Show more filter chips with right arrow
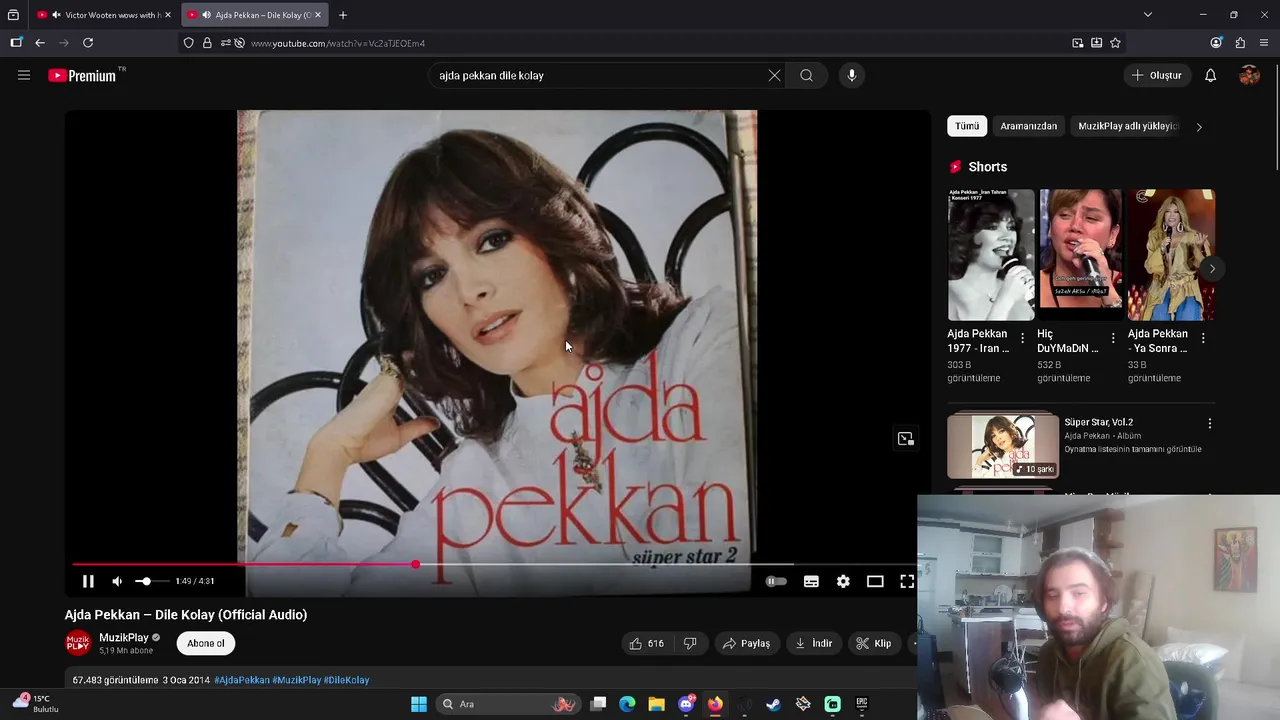This screenshot has height=720, width=1280. point(1199,127)
